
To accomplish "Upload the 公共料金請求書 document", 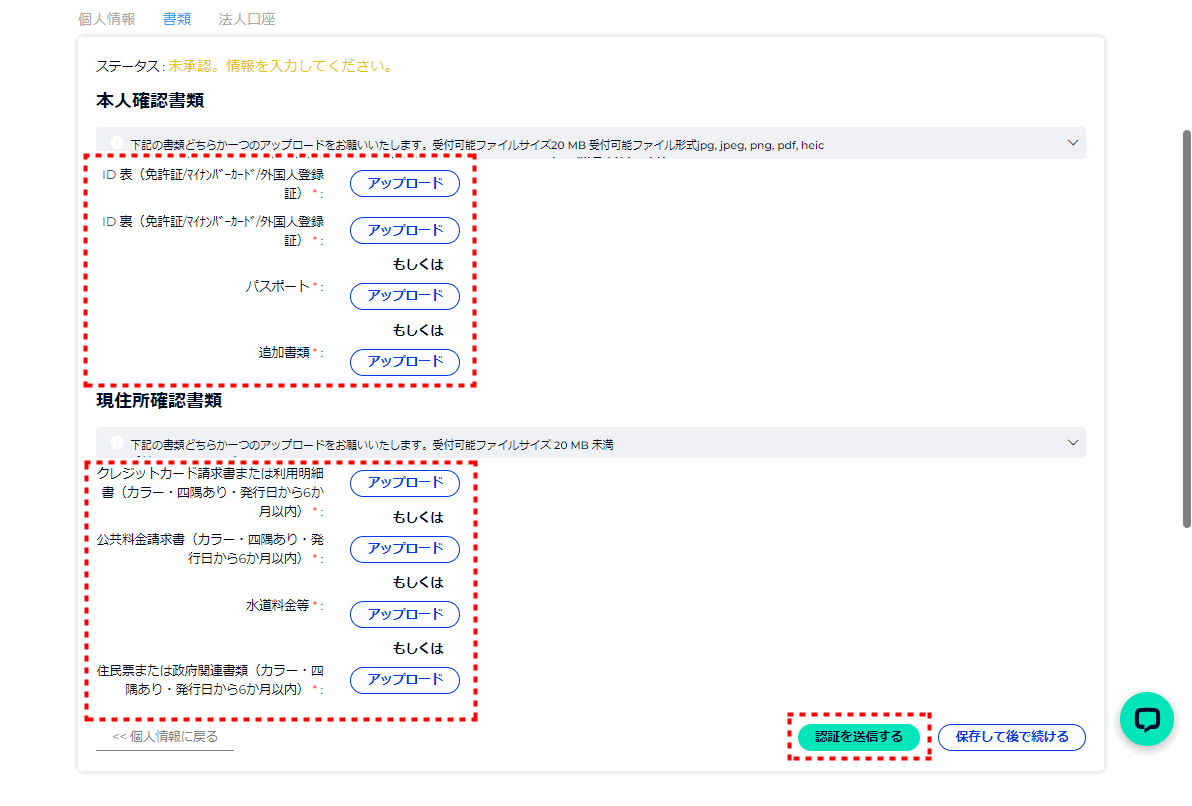I will pyautogui.click(x=404, y=549).
